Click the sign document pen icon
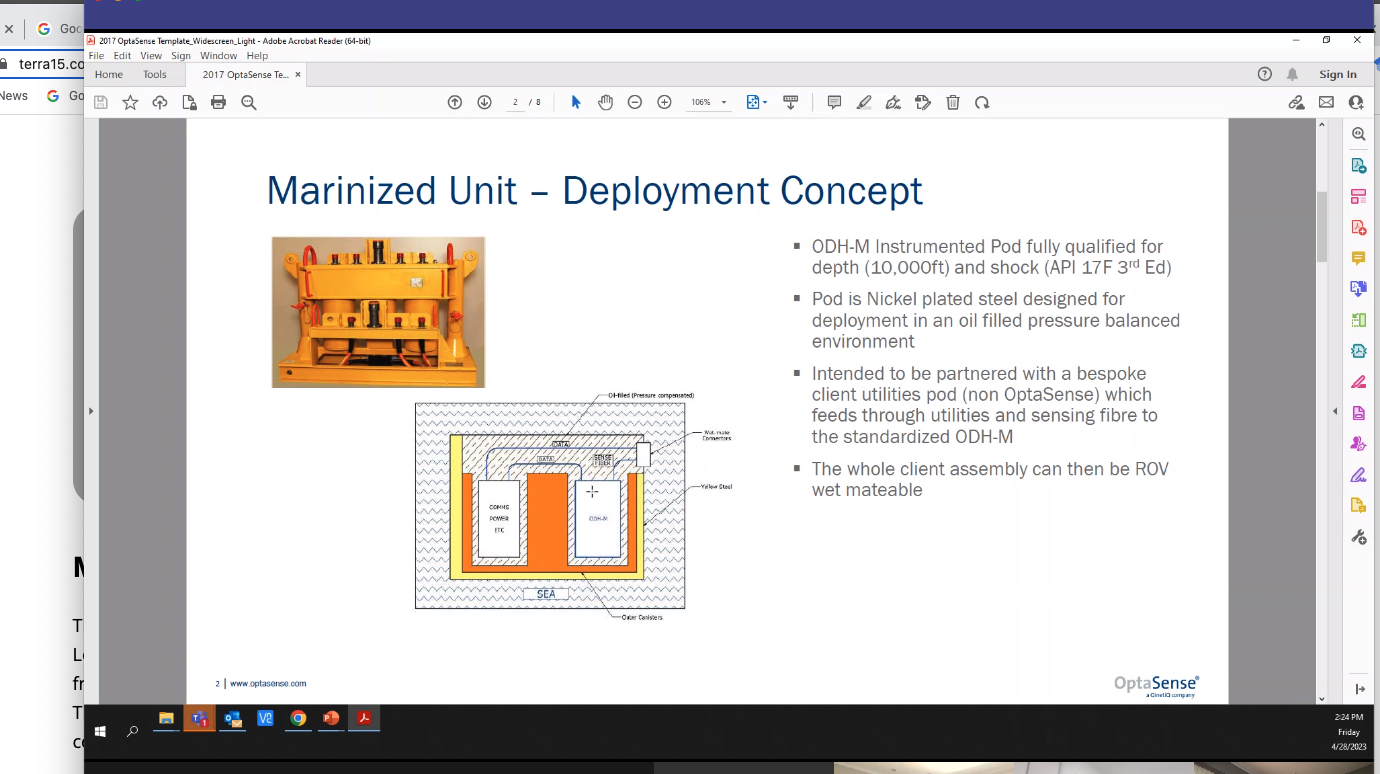Viewport: 1380px width, 774px height. pyautogui.click(x=893, y=102)
